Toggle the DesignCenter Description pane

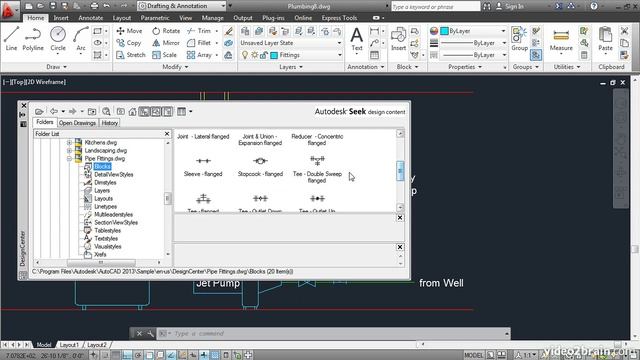coord(167,111)
